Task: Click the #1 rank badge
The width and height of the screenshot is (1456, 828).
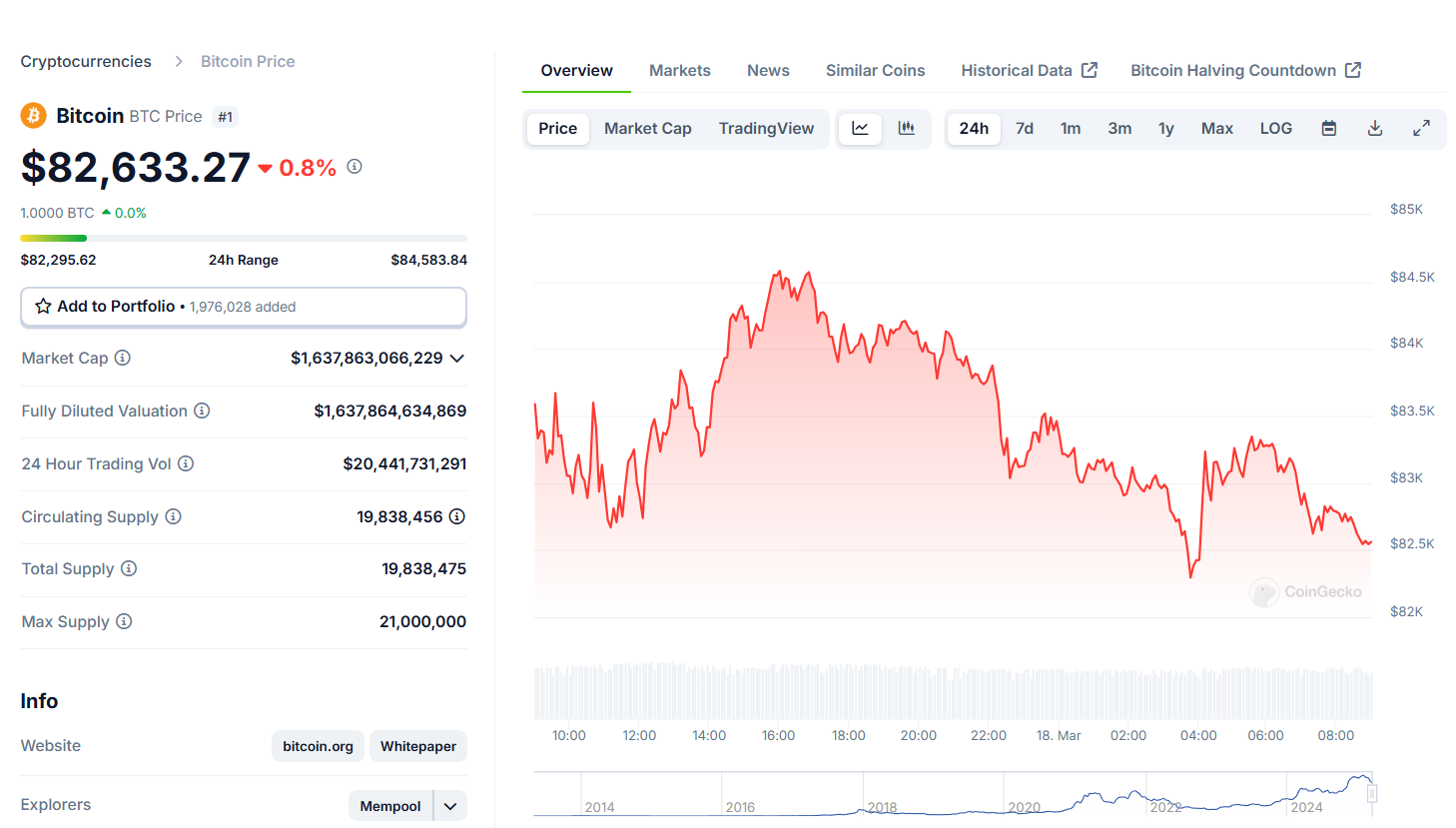Action: (x=226, y=117)
